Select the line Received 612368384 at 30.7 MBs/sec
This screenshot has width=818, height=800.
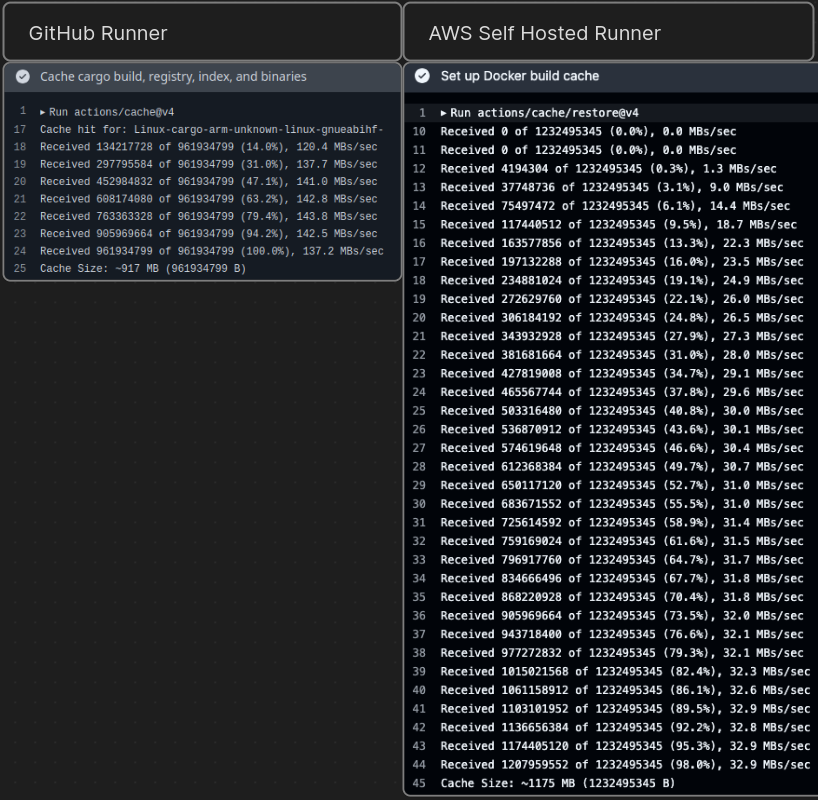622,467
